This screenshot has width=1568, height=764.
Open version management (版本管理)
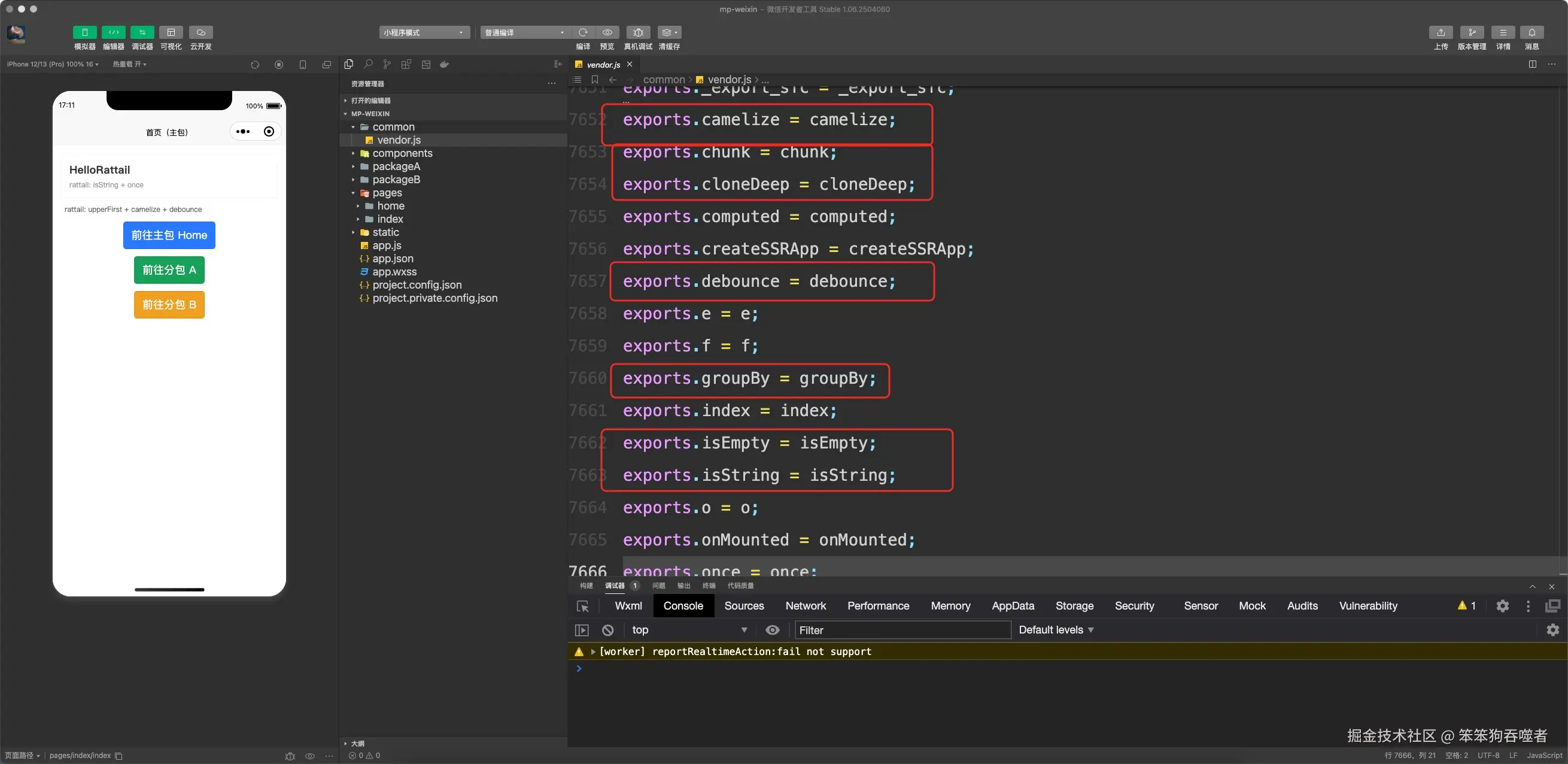[1471, 32]
